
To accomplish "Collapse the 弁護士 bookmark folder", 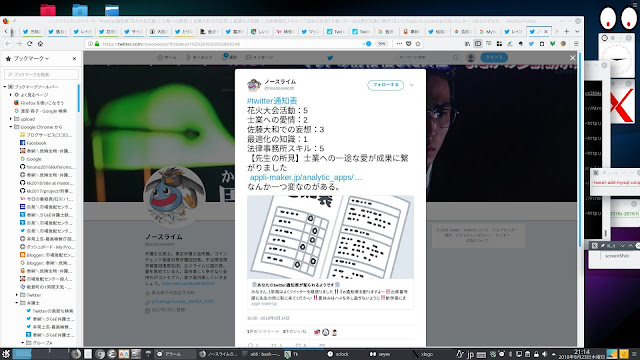I will click(x=17, y=303).
